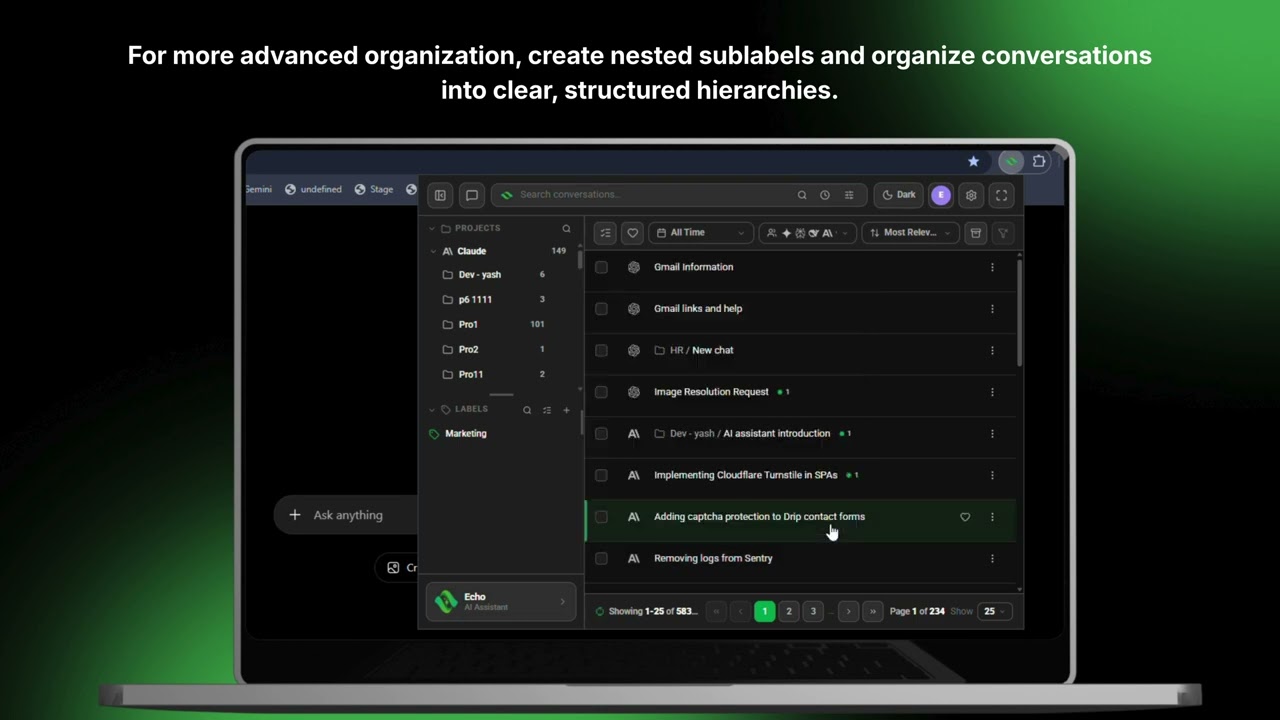Select checkbox for HR / New chat
Screen dimensions: 1280x720
tap(601, 350)
